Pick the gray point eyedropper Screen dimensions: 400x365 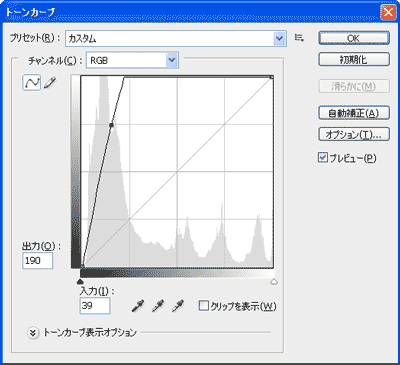[x=158, y=306]
